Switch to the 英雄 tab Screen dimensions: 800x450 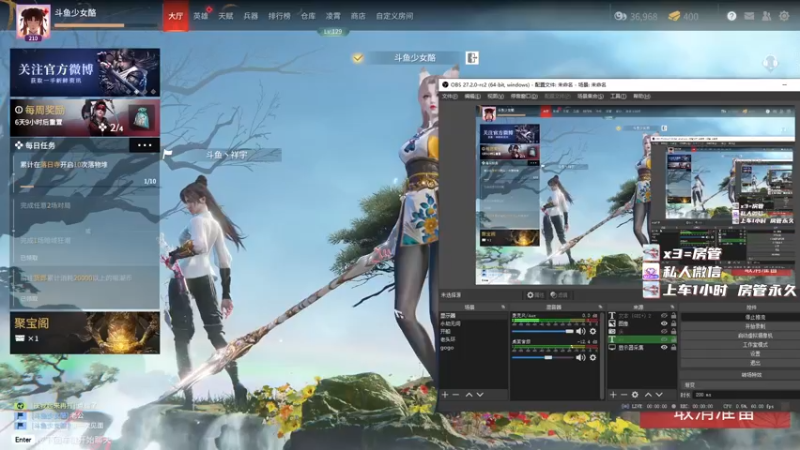point(201,16)
